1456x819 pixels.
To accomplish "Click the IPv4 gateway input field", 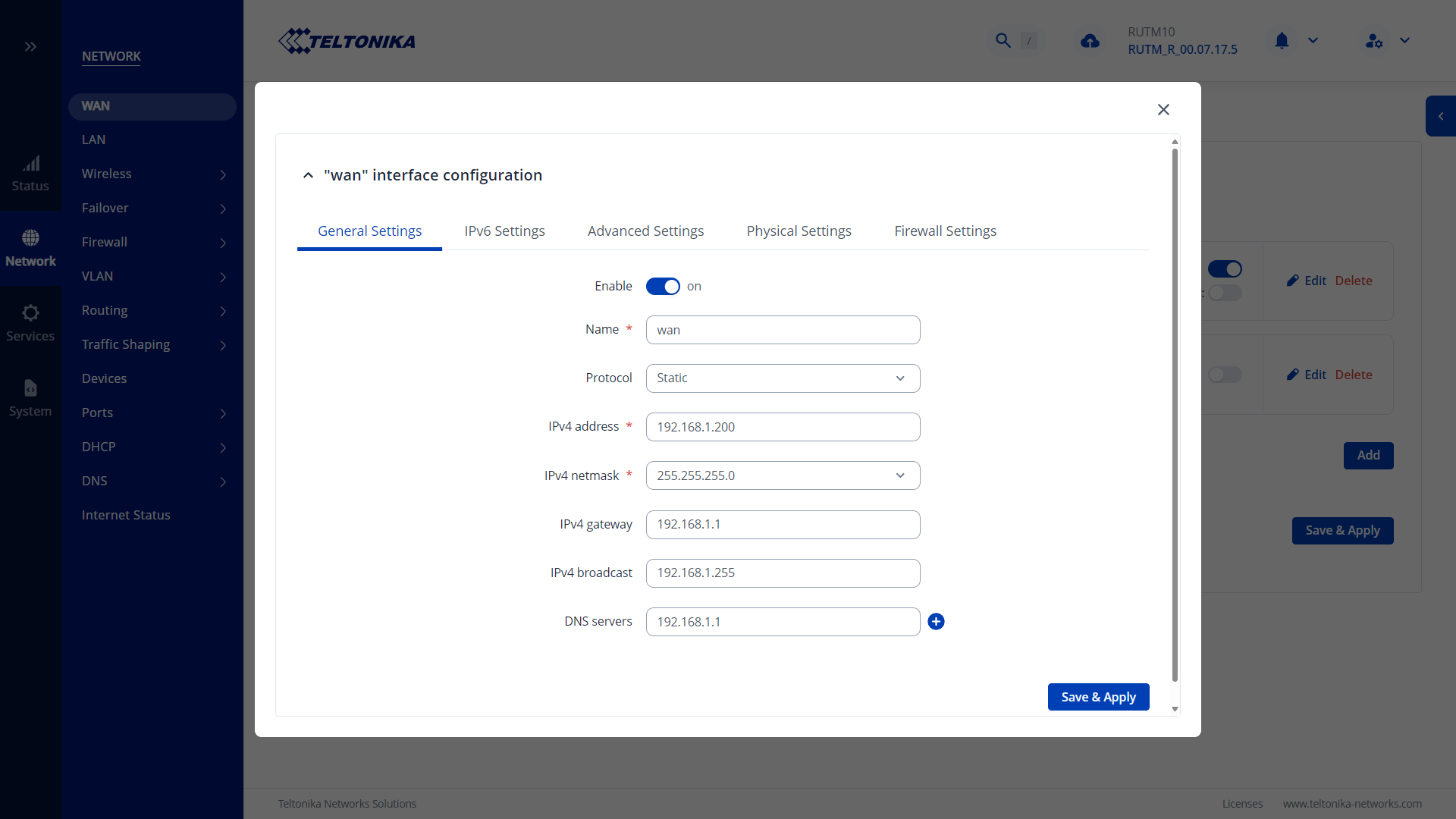I will [x=783, y=525].
